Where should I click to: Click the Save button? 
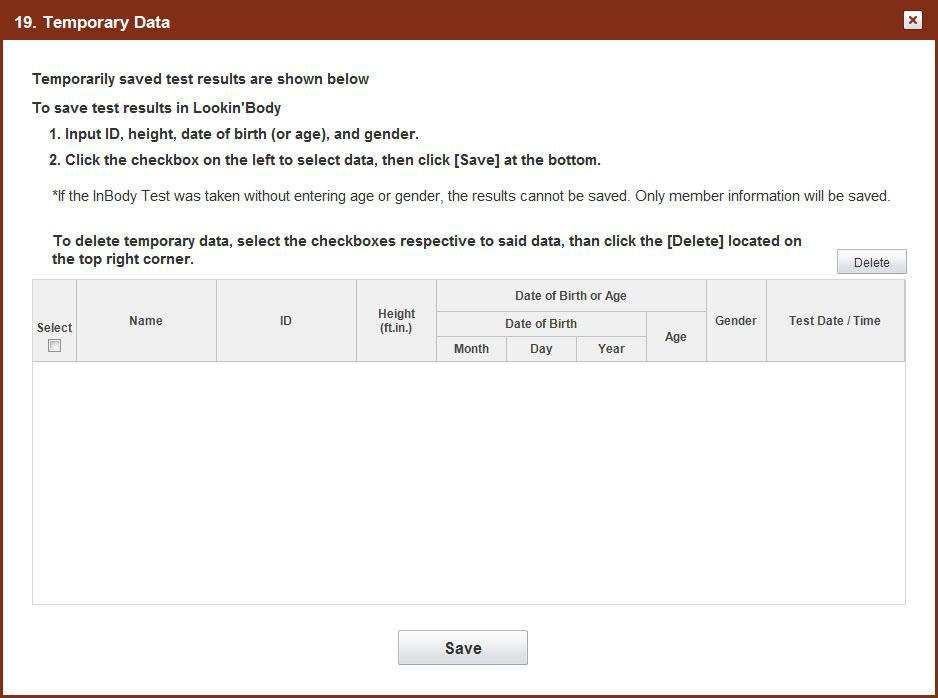[x=463, y=648]
